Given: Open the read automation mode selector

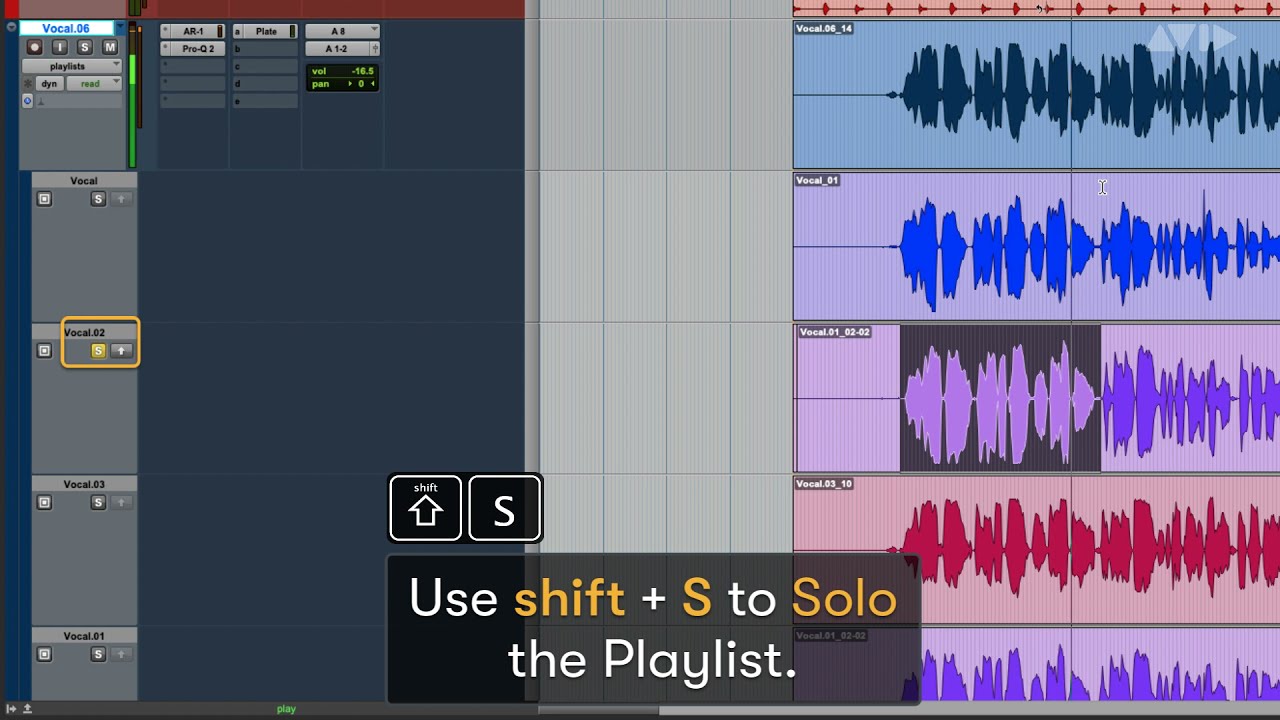Looking at the screenshot, I should [x=94, y=84].
